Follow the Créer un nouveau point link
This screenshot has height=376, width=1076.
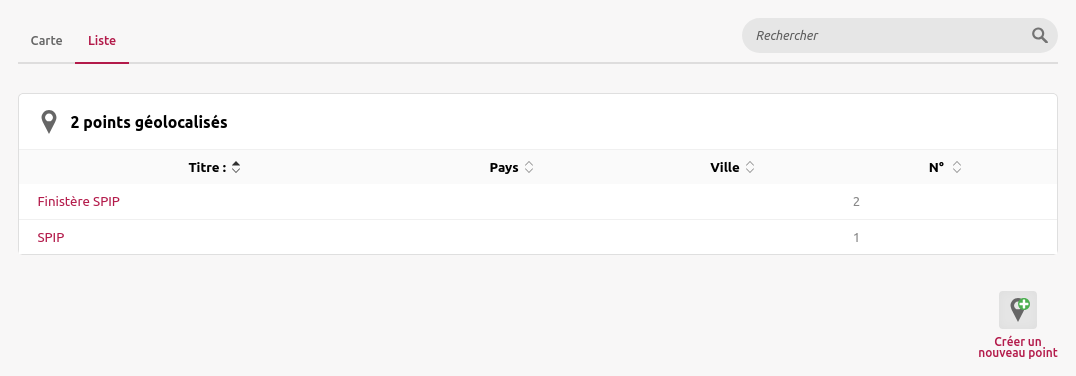pyautogui.click(x=1018, y=347)
